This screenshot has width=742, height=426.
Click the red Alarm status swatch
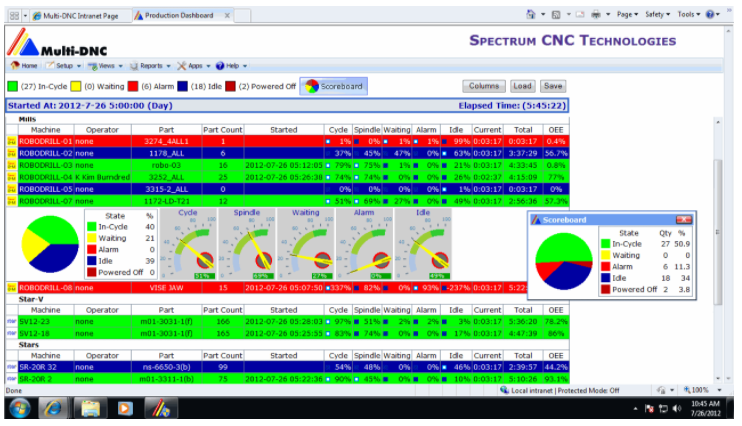point(133,87)
